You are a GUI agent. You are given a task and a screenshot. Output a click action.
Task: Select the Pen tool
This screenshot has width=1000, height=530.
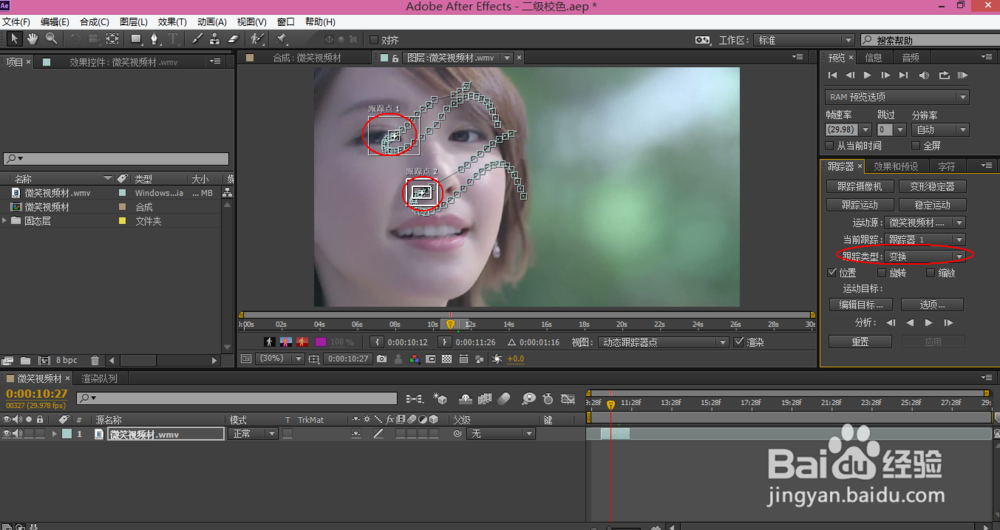(154, 39)
